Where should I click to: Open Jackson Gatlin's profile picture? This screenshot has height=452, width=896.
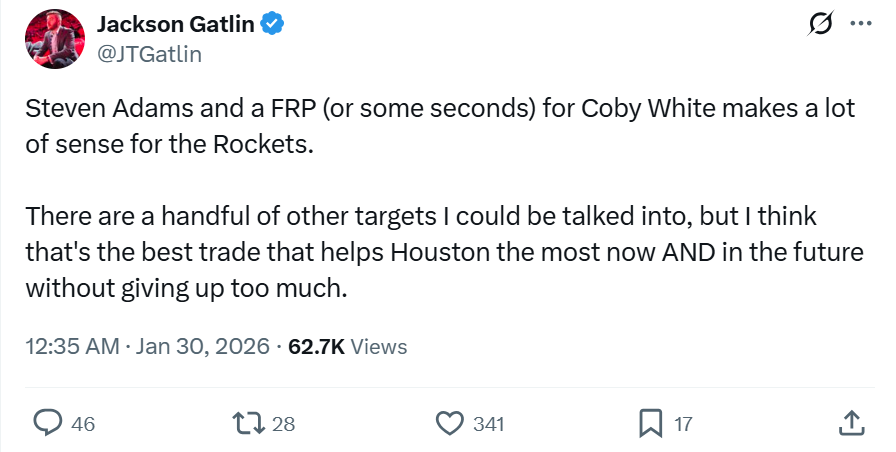(50, 38)
